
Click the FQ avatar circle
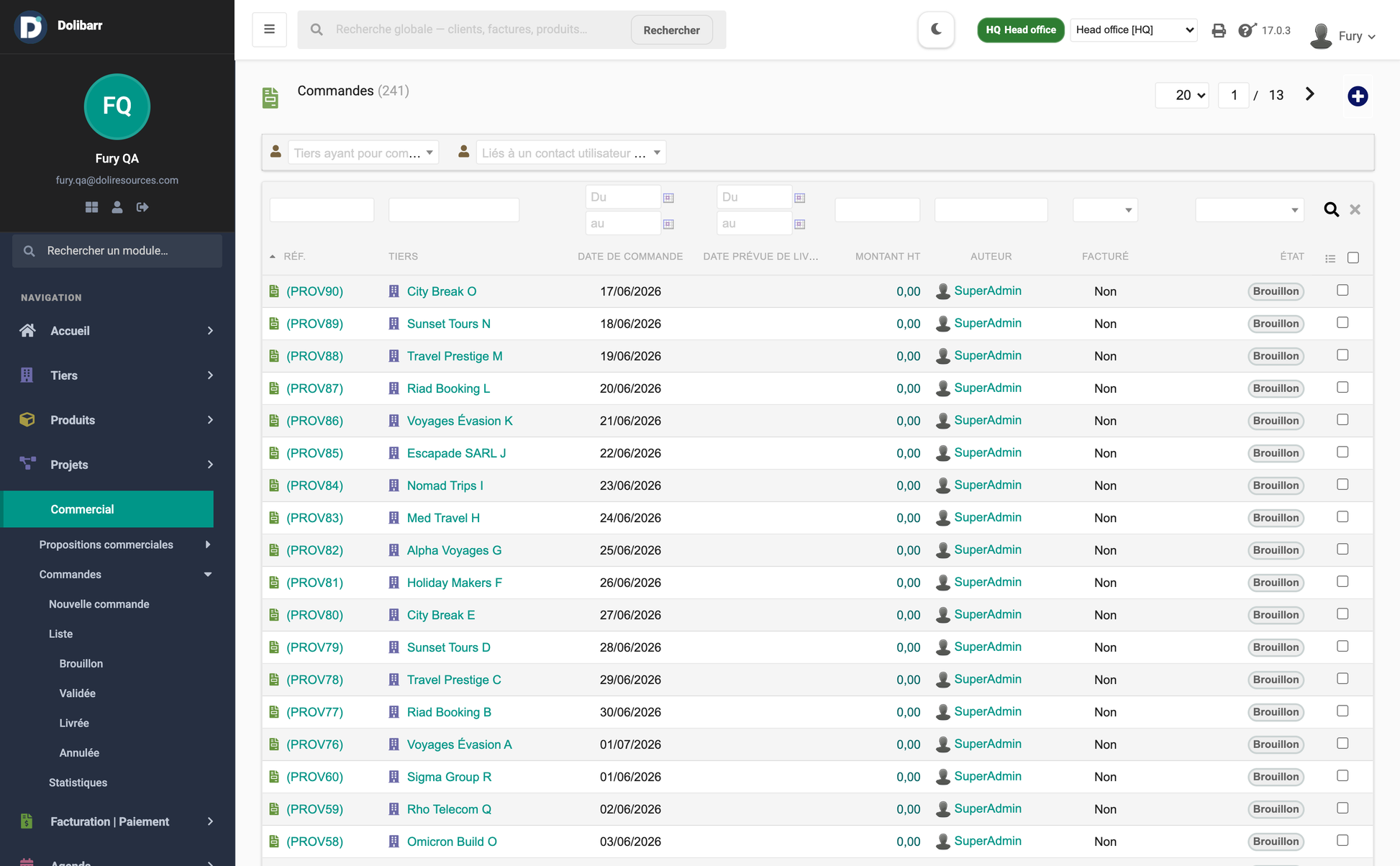pos(117,106)
